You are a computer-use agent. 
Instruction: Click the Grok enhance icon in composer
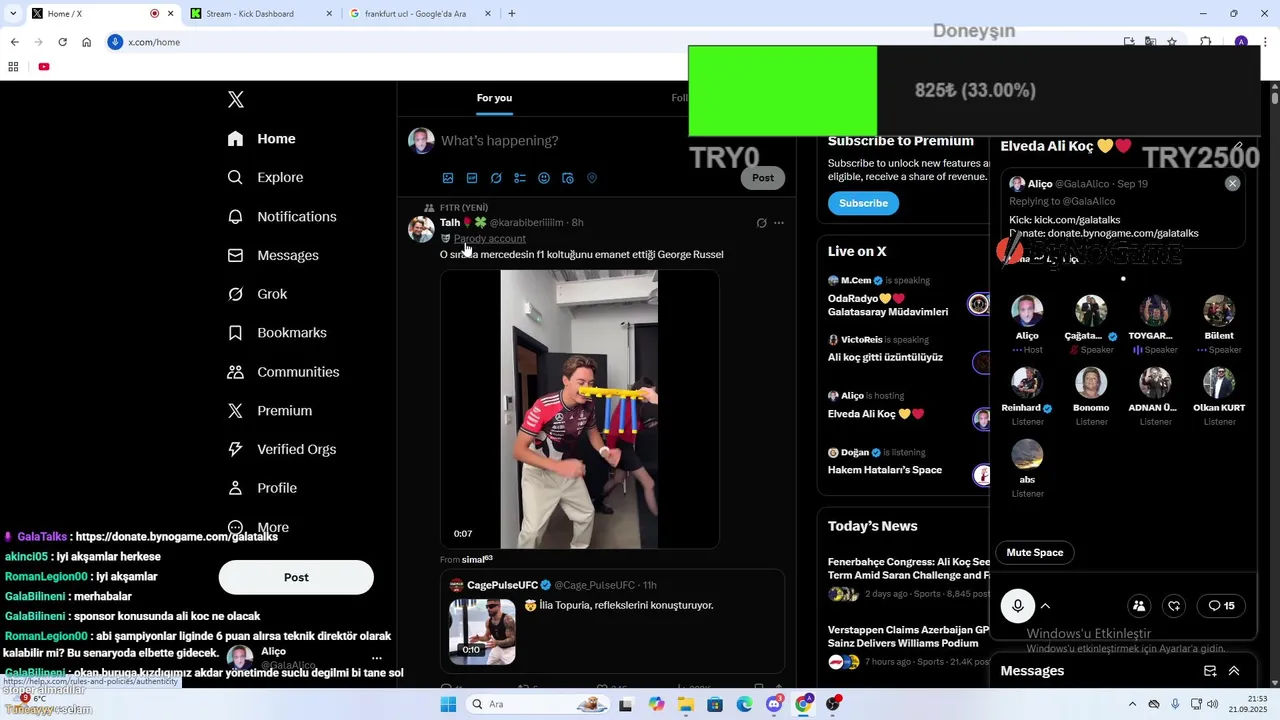pos(496,178)
